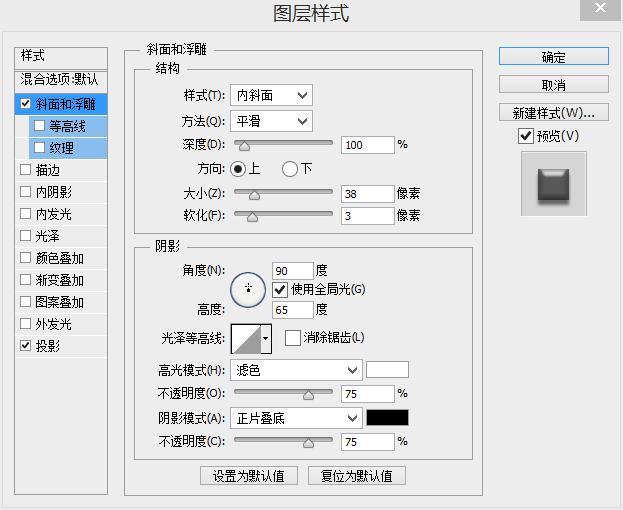This screenshot has height=510, width=623.
Task: Uncheck the 斜面和浮雕 checkbox
Action: pyautogui.click(x=25, y=104)
